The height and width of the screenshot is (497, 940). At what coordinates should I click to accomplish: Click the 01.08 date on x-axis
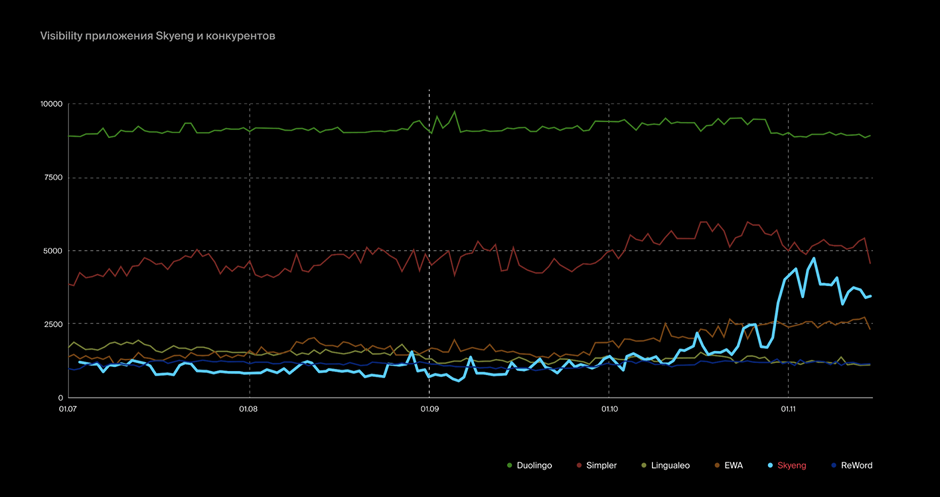(248, 409)
